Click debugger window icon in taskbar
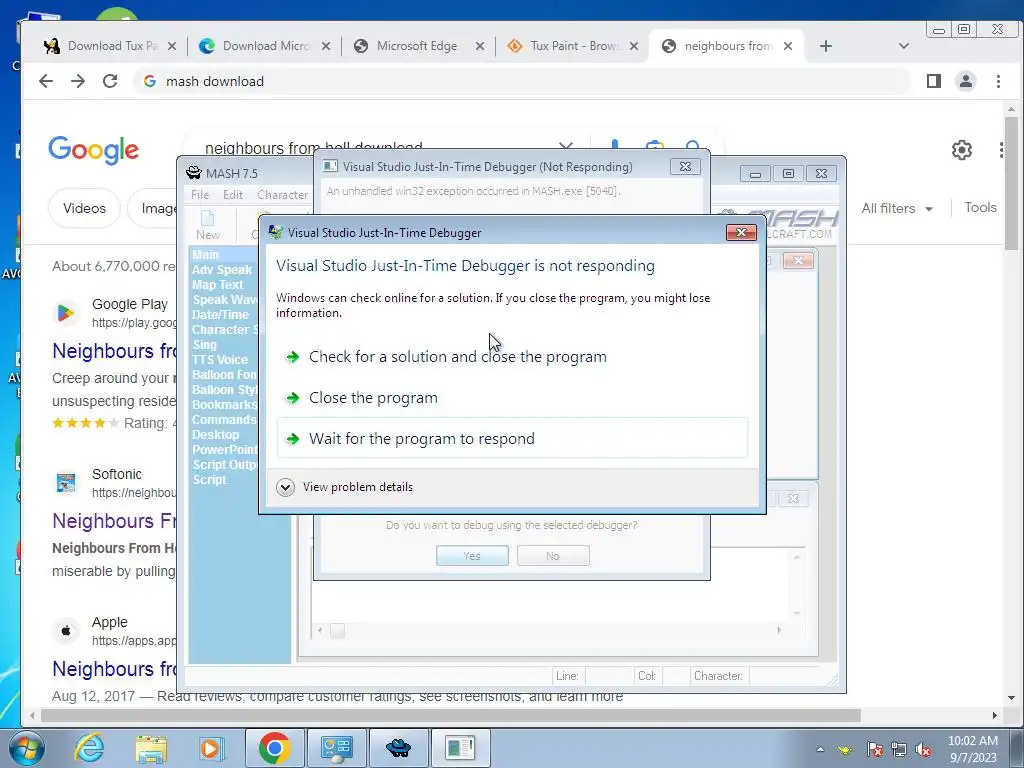 (x=460, y=748)
